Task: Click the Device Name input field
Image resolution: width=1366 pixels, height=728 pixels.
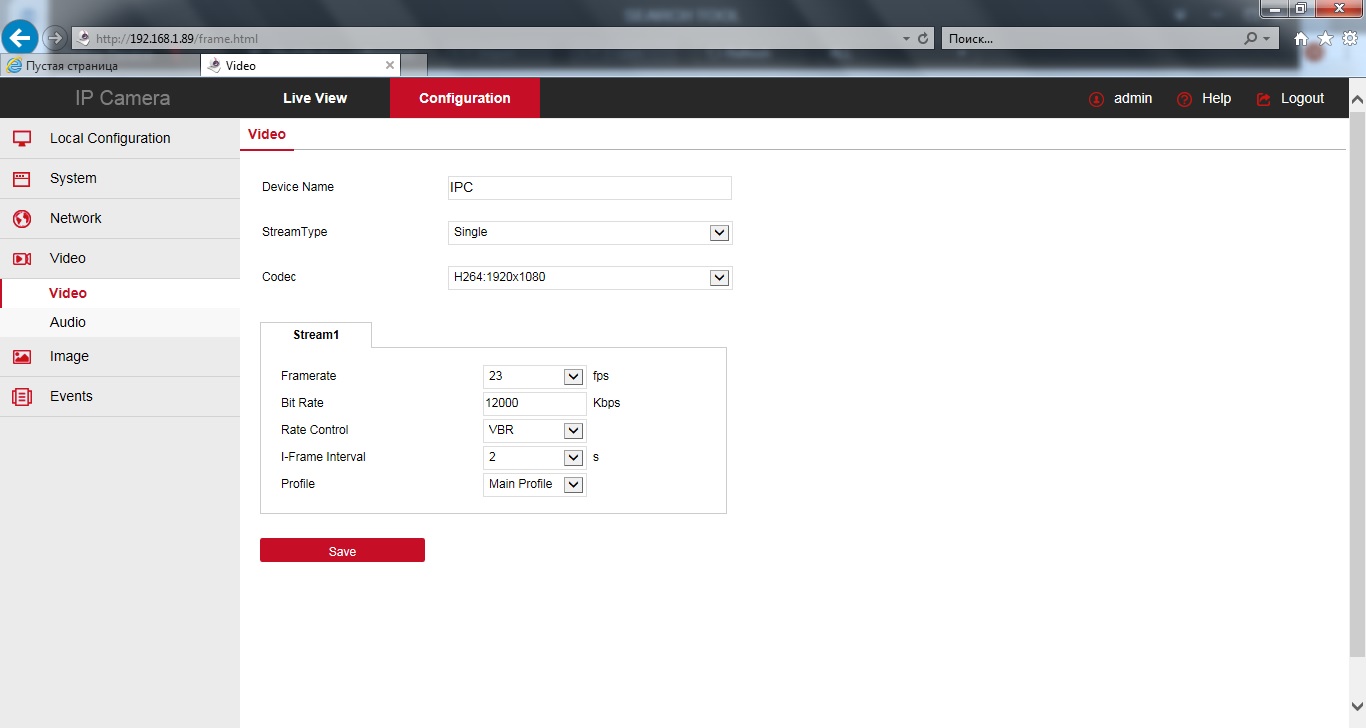Action: (590, 188)
